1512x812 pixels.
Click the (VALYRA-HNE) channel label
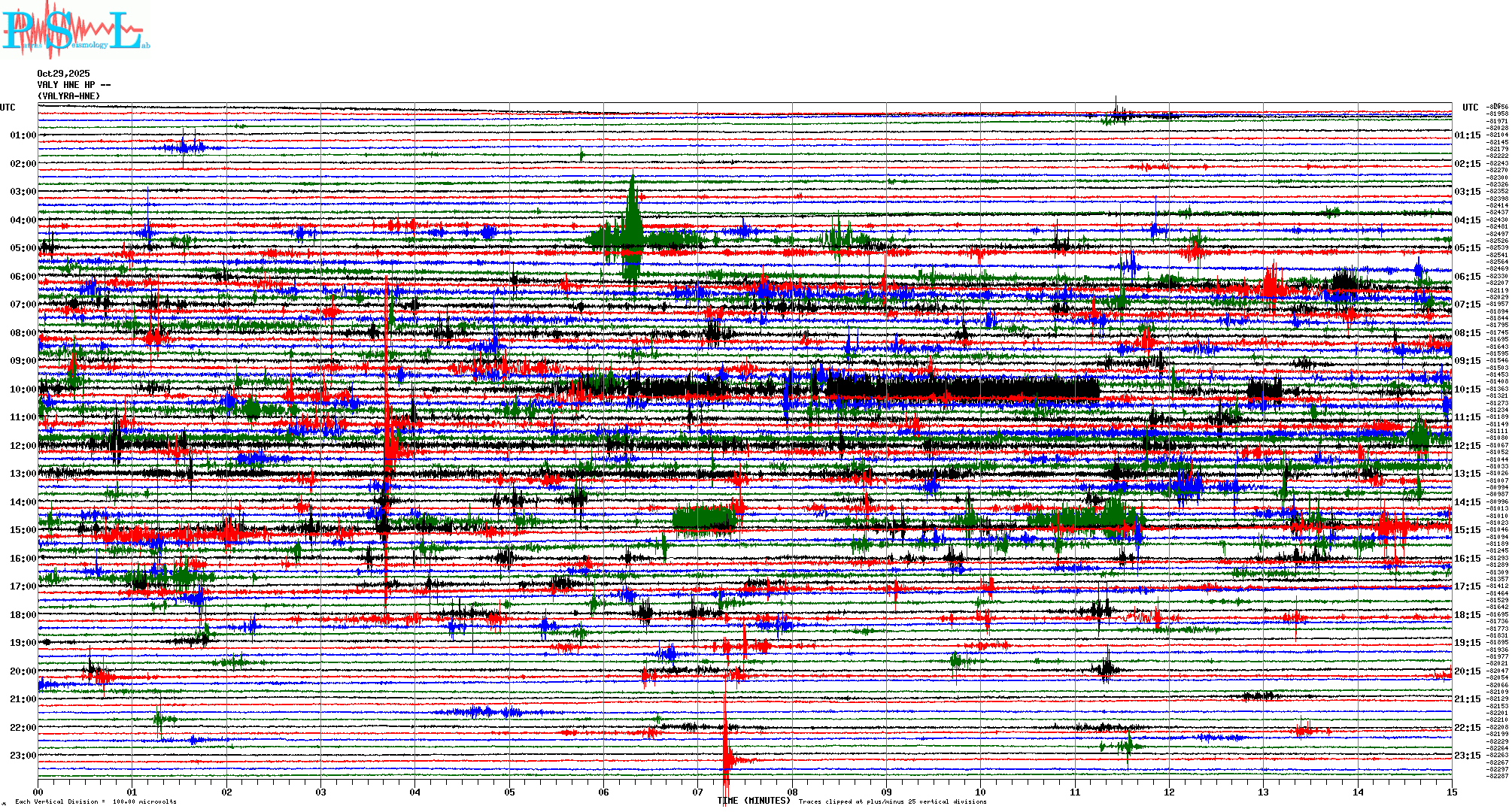[68, 96]
